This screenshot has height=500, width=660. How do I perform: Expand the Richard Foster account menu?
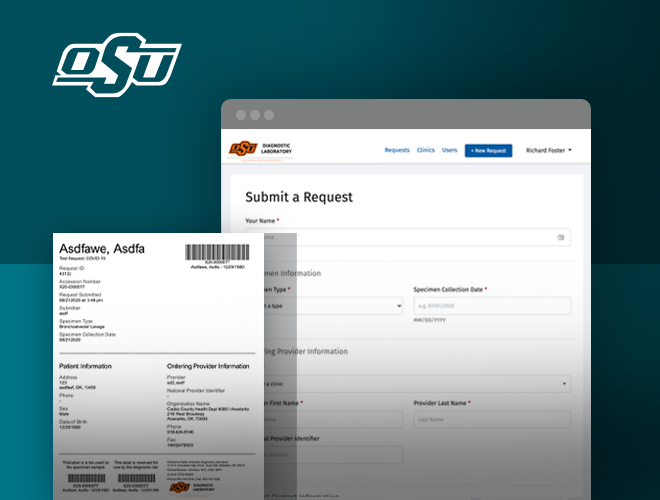[x=549, y=150]
